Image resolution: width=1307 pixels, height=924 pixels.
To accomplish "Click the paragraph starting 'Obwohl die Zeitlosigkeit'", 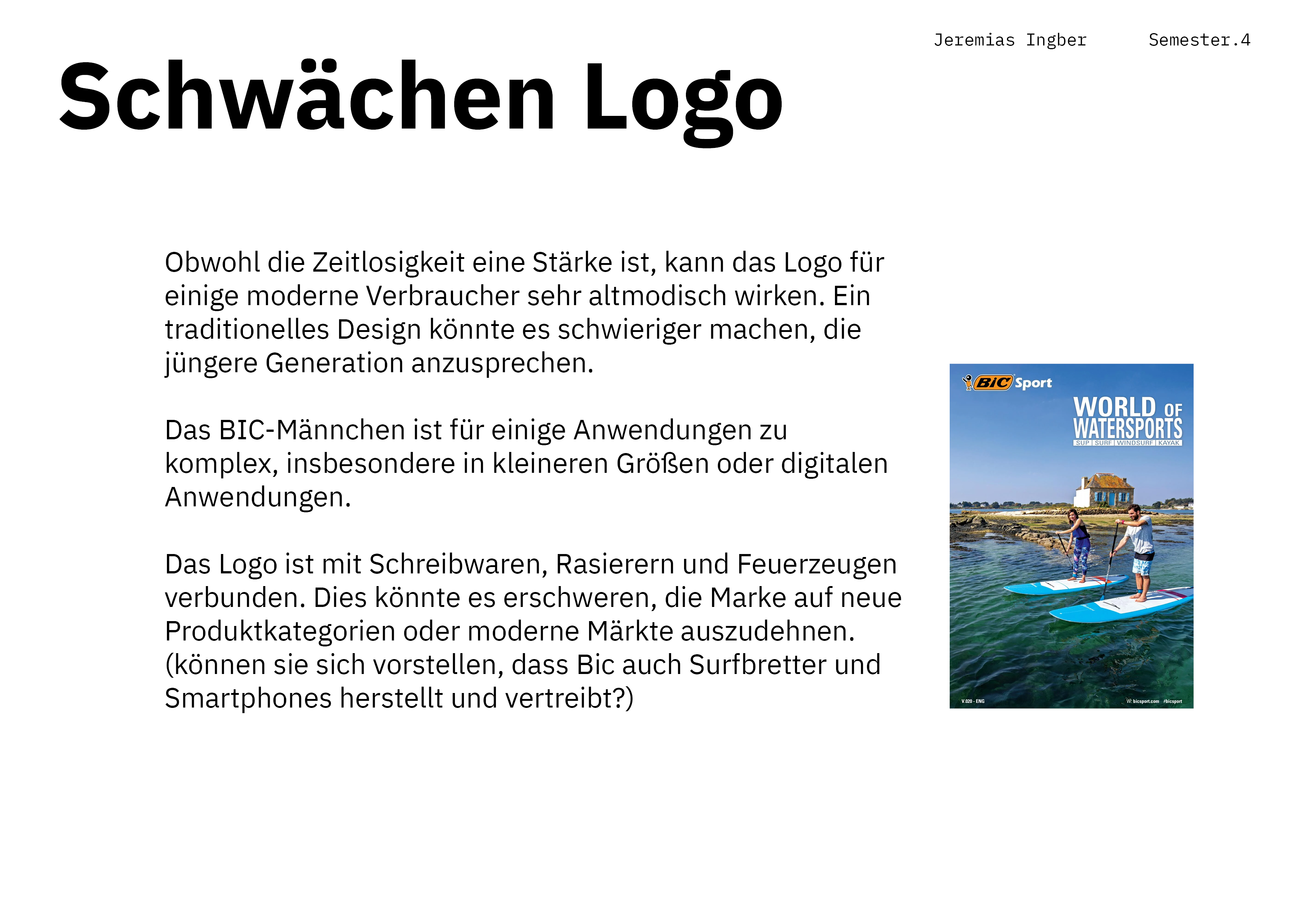I will [x=524, y=313].
